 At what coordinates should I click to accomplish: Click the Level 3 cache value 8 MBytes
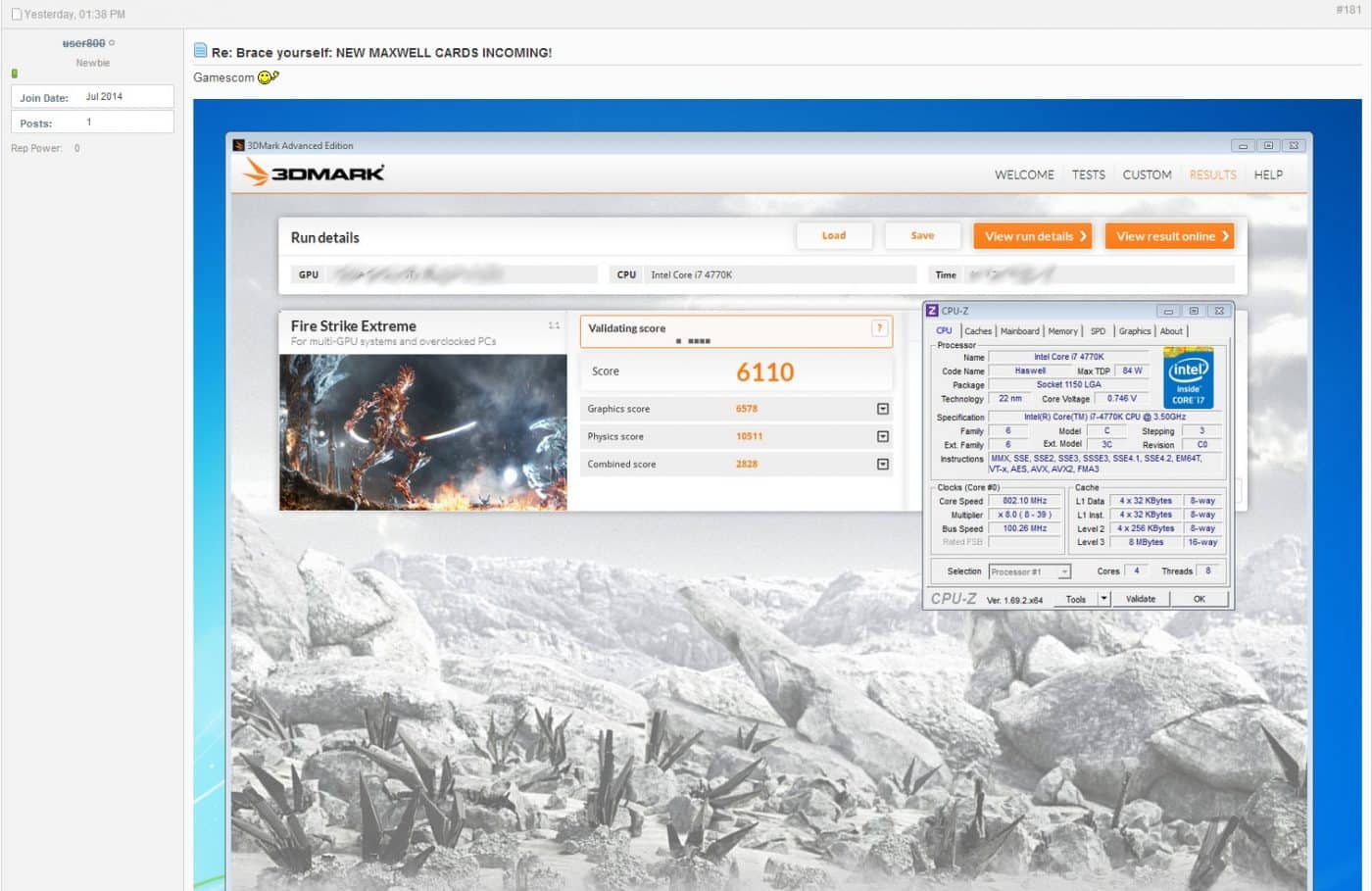coord(1146,542)
